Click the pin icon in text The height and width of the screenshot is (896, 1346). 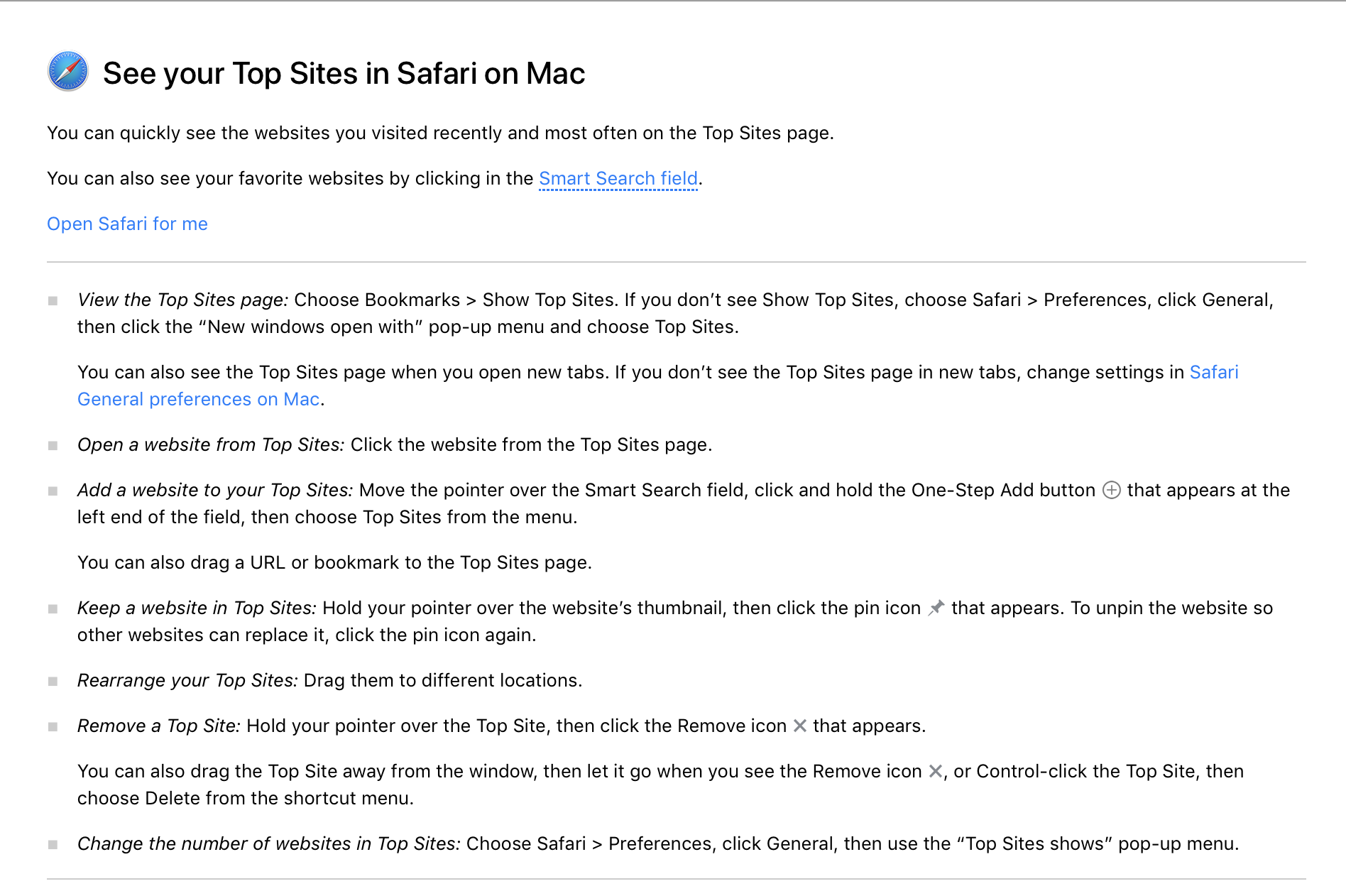pos(936,608)
